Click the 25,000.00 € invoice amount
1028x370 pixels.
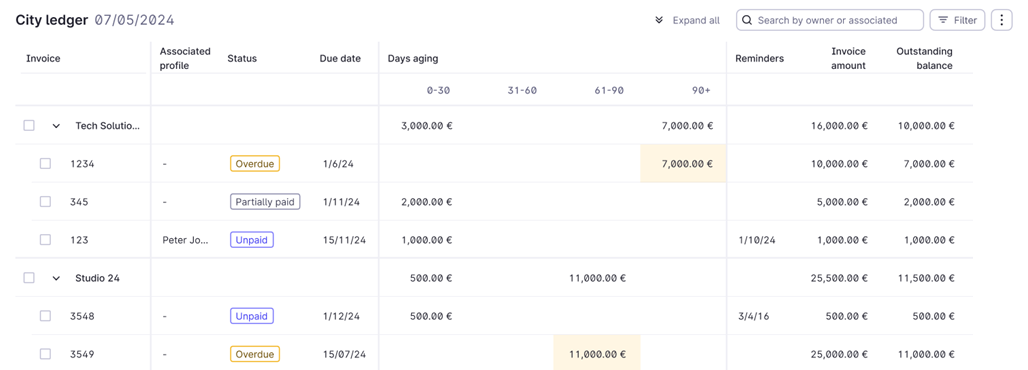coord(840,354)
